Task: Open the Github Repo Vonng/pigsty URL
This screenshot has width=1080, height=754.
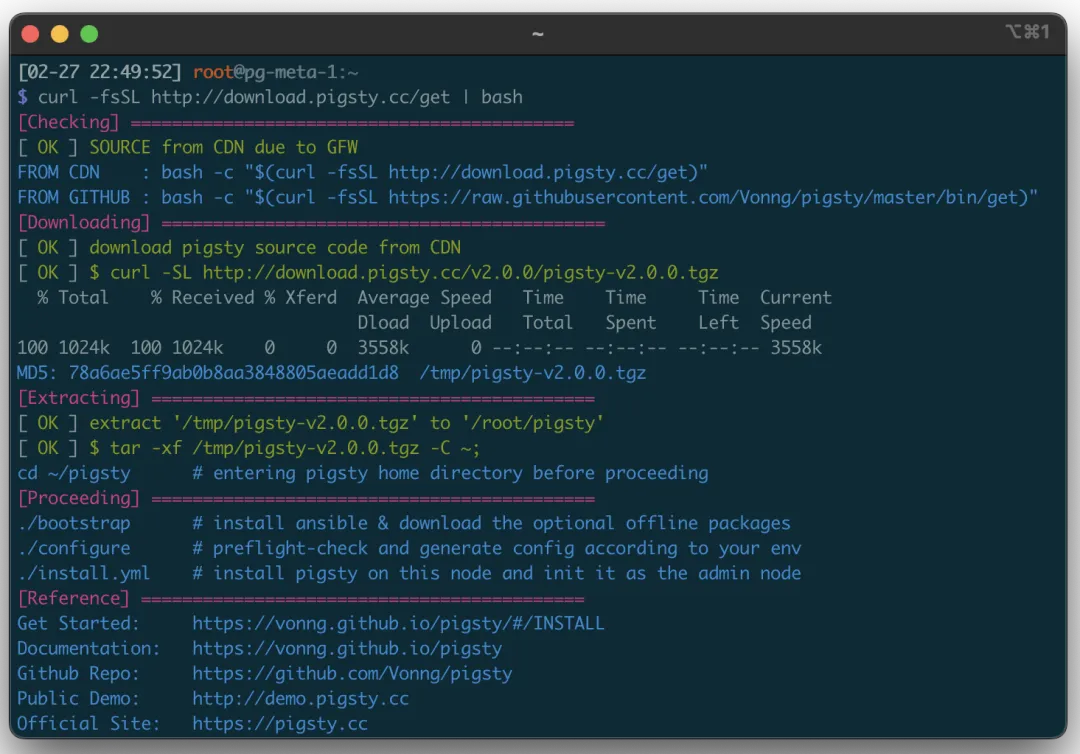Action: tap(352, 673)
